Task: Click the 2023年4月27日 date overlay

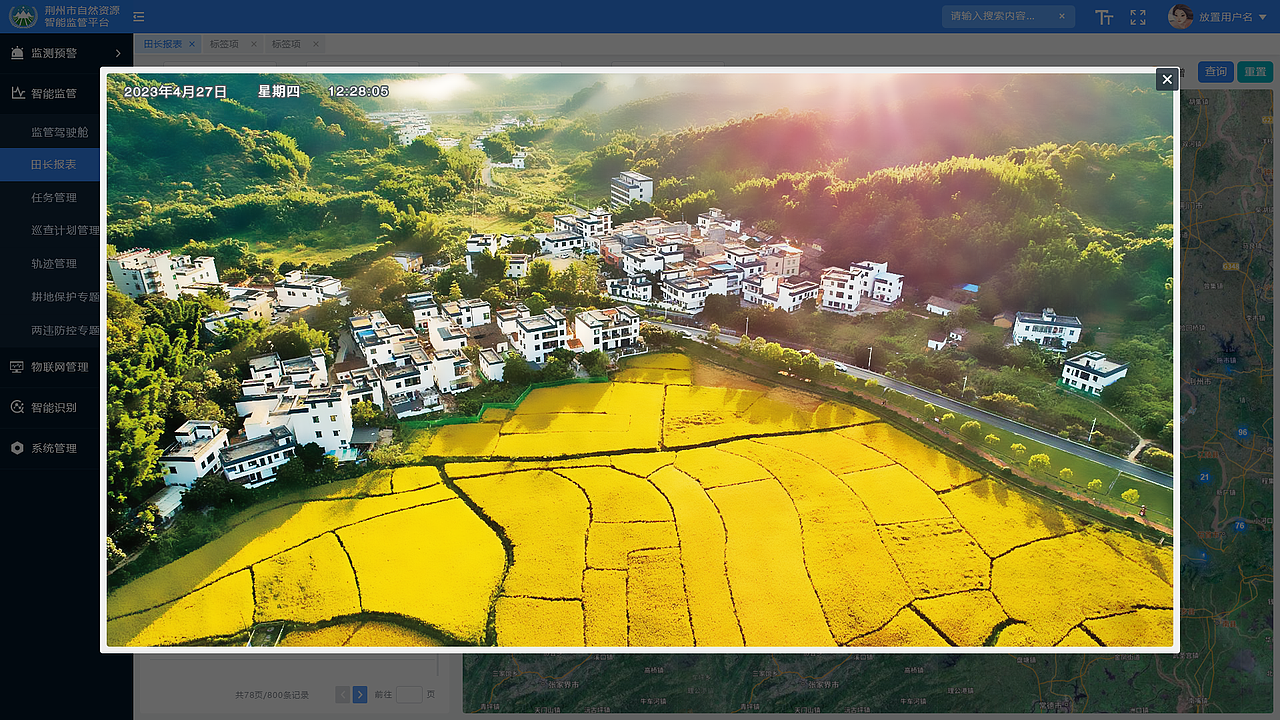Action: pyautogui.click(x=175, y=91)
